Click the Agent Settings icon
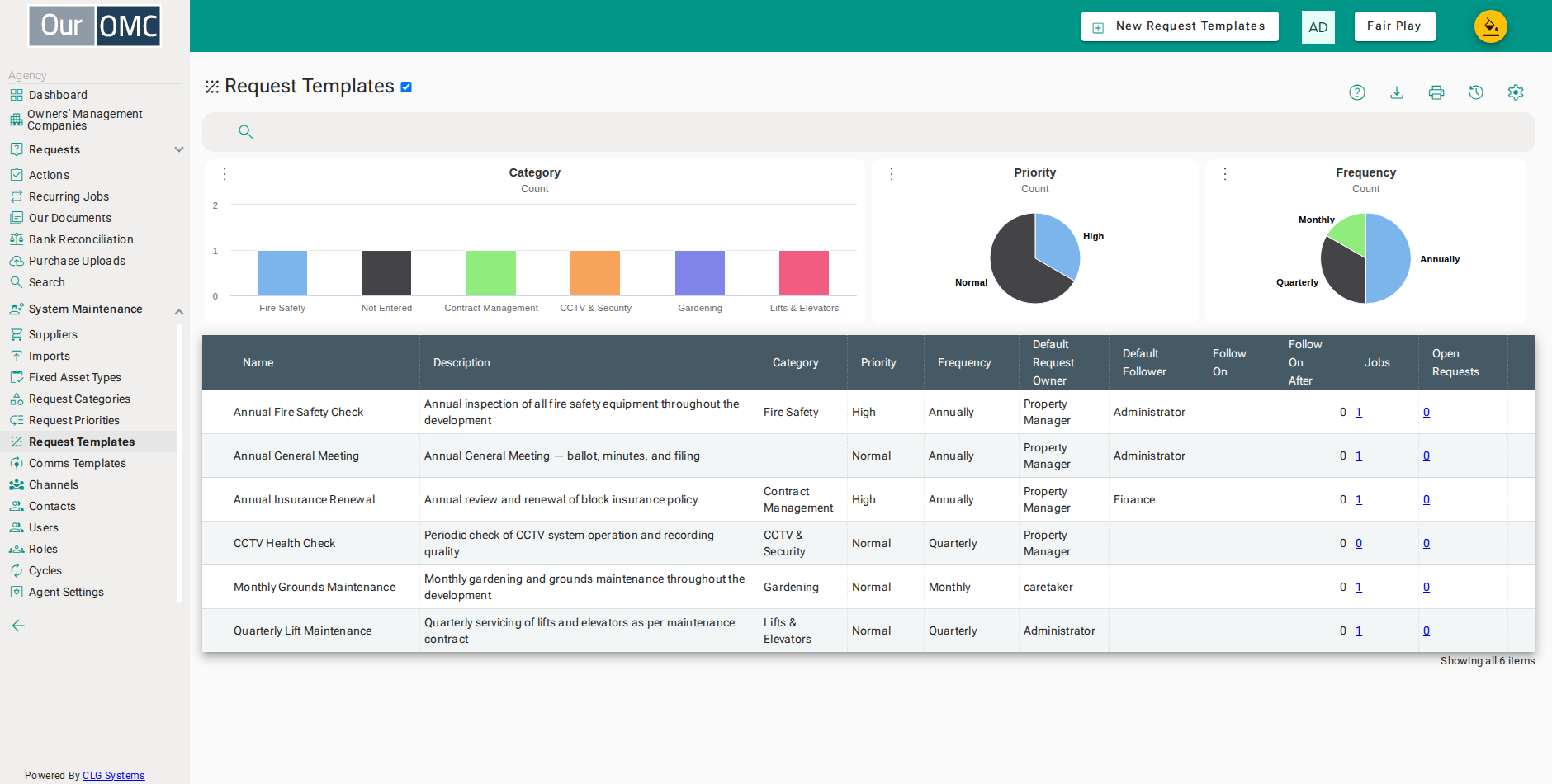 coord(17,592)
